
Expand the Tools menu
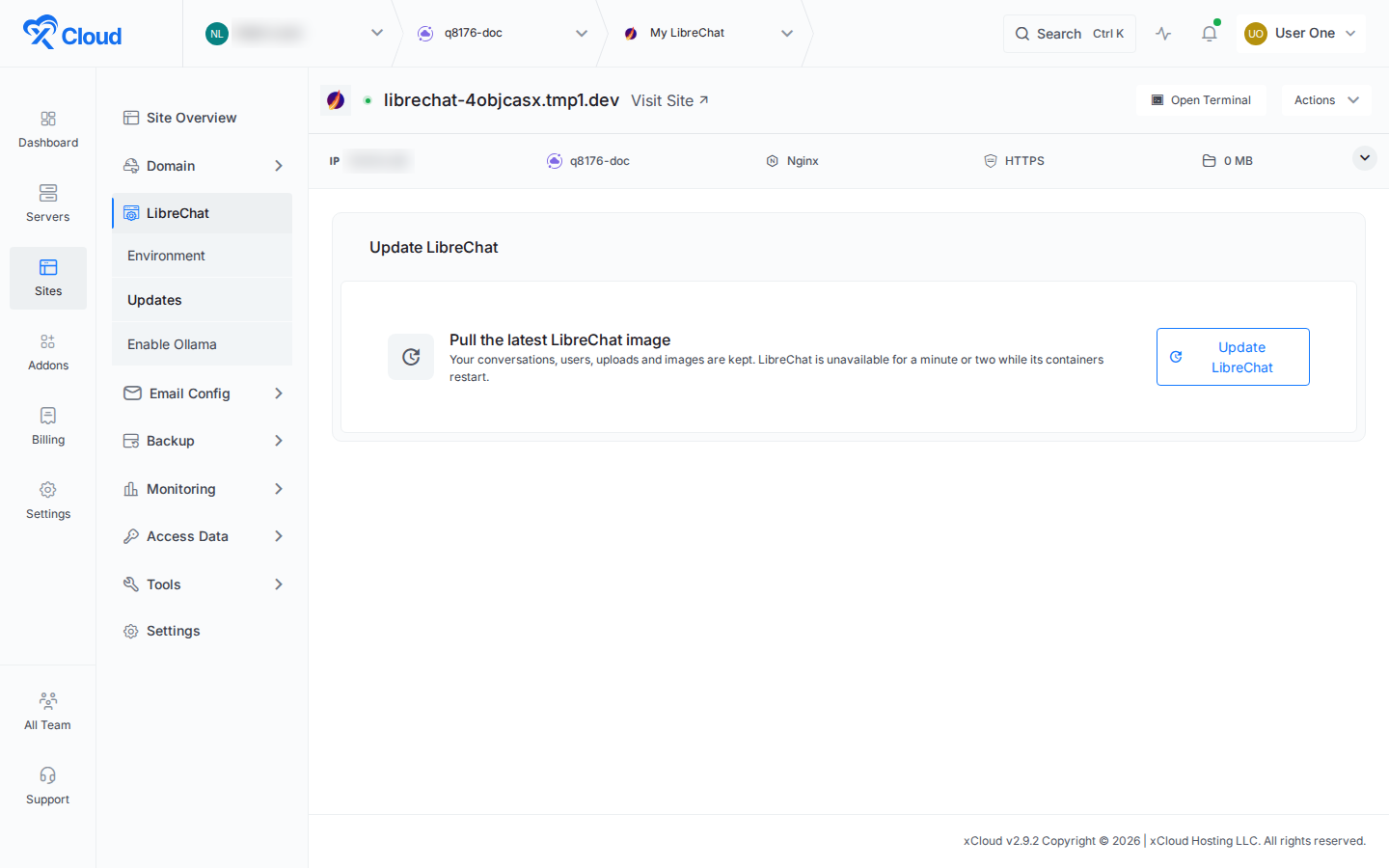[x=202, y=584]
